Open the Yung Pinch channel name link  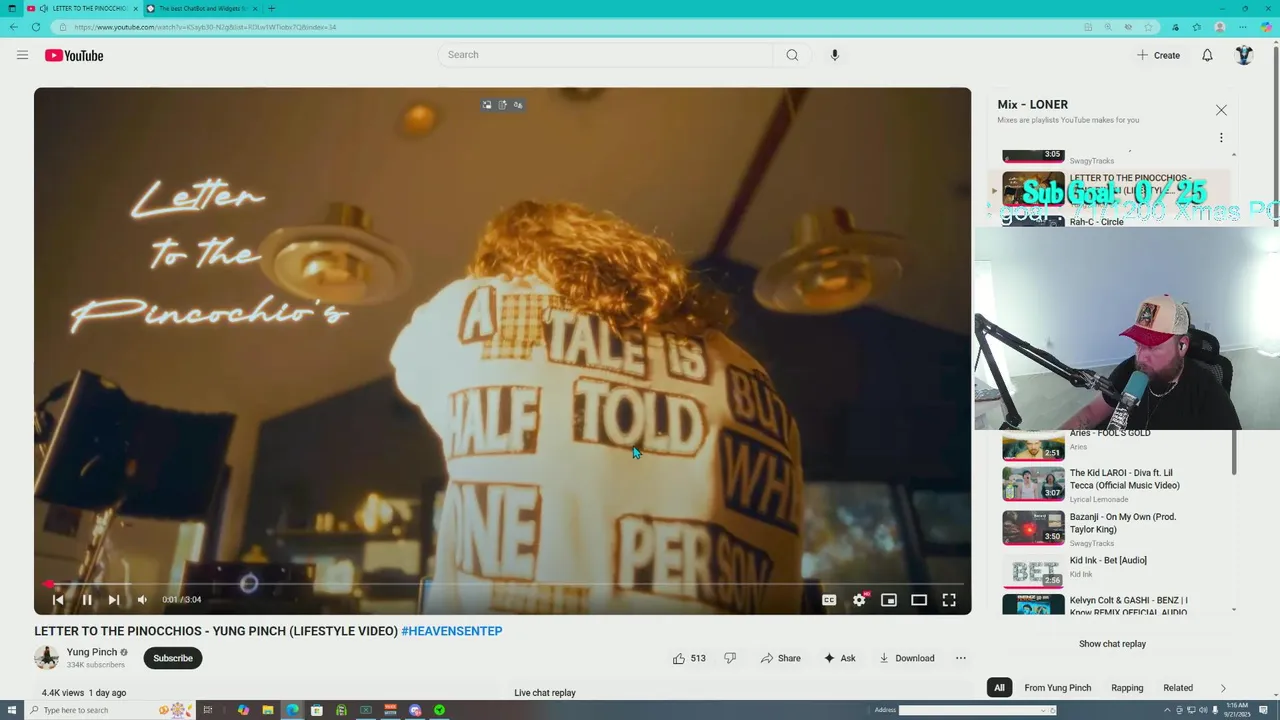point(92,652)
